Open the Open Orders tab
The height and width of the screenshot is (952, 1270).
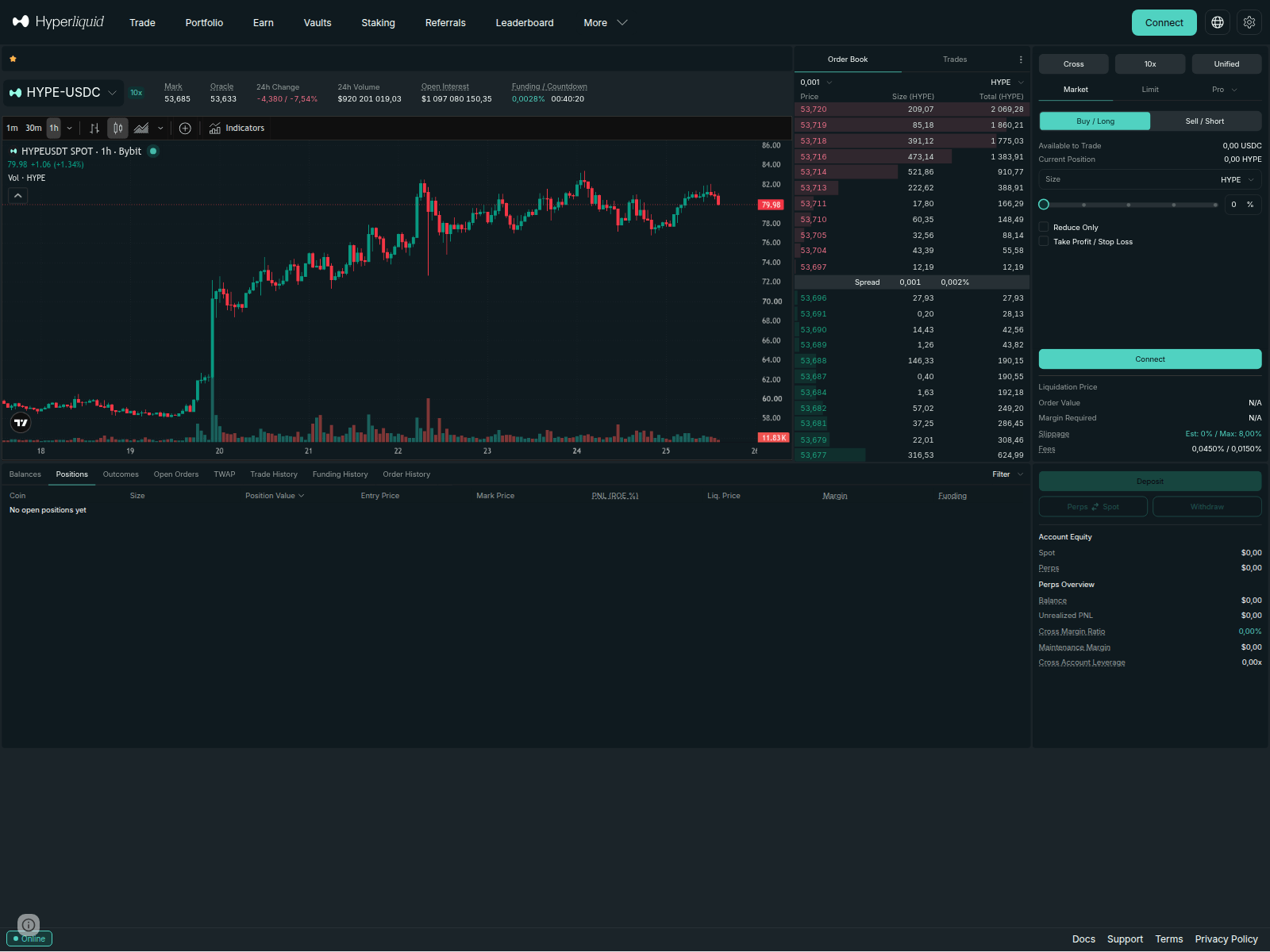[x=176, y=474]
